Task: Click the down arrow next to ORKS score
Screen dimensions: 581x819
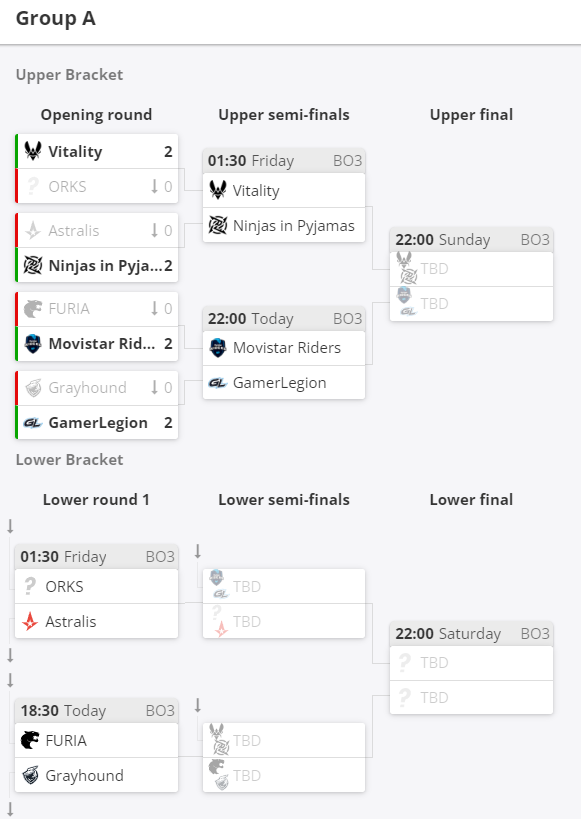Action: (x=154, y=186)
